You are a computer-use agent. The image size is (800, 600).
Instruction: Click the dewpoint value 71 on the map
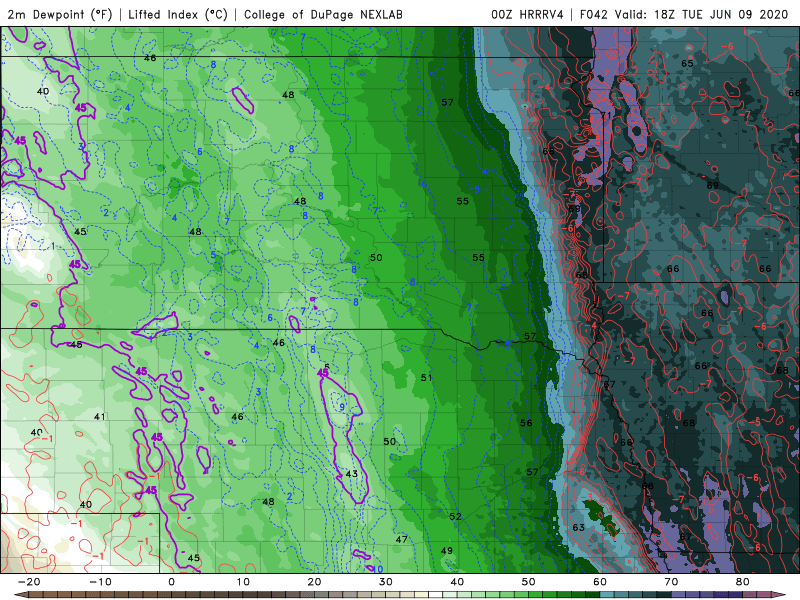tap(606, 115)
